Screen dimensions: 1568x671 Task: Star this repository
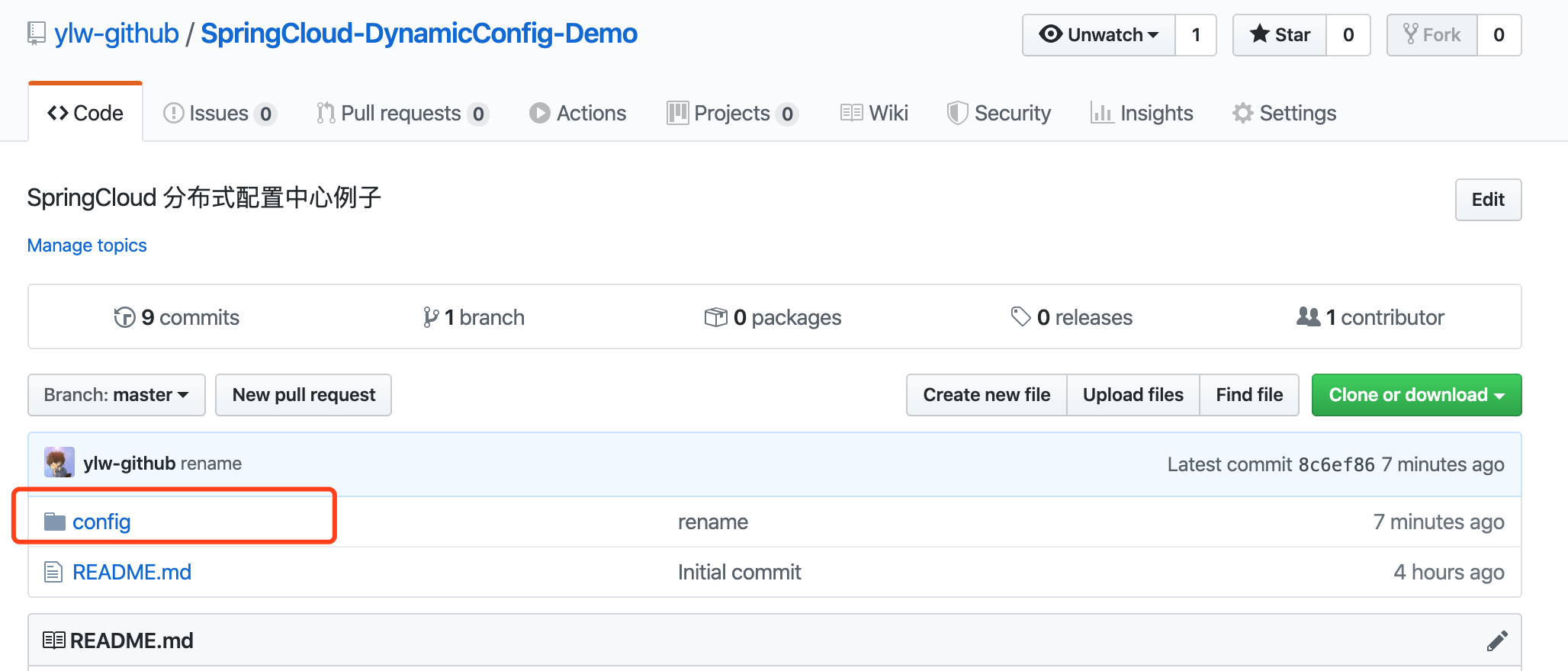pyautogui.click(x=1280, y=35)
